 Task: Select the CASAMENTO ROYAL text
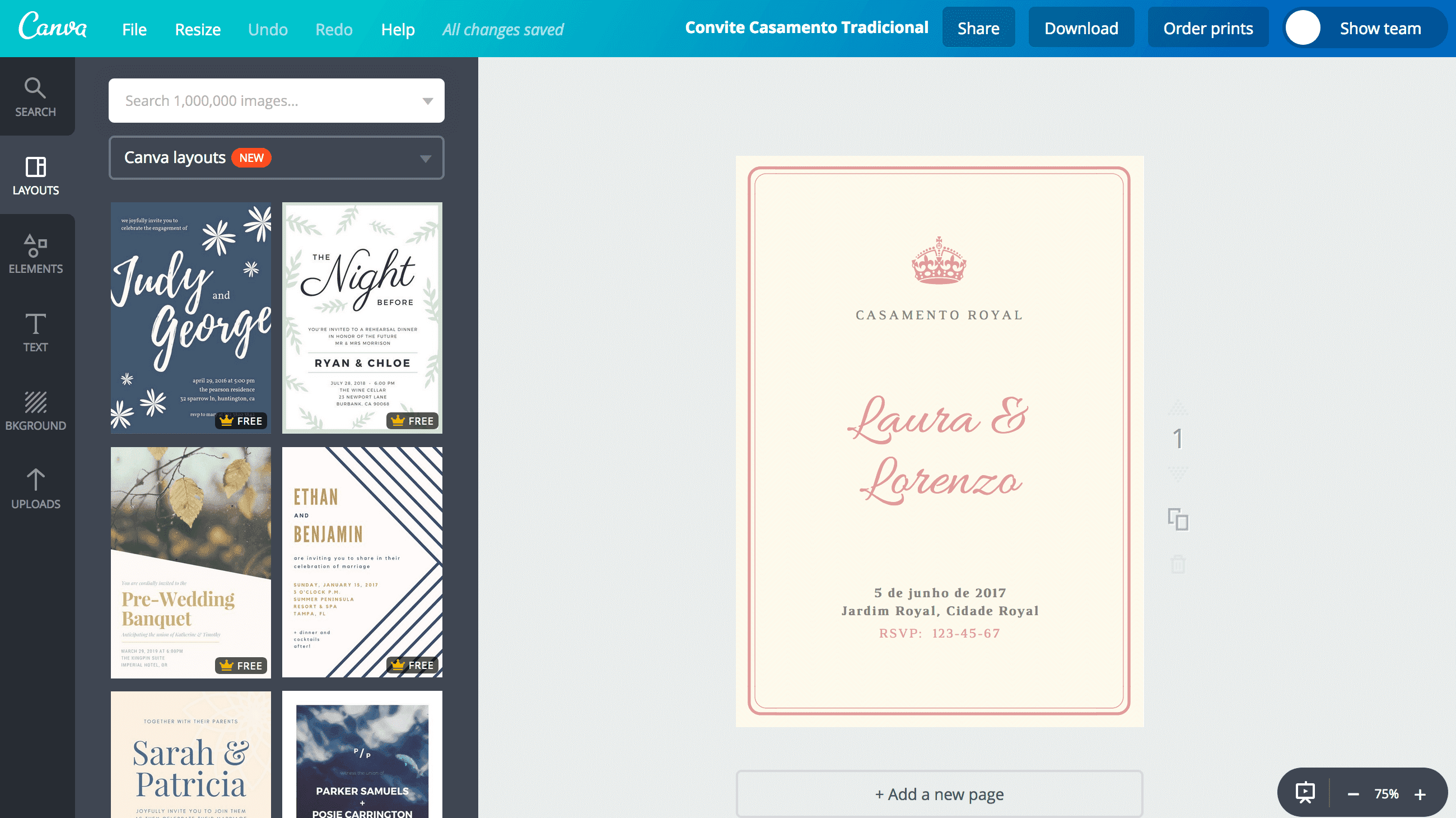click(x=939, y=315)
